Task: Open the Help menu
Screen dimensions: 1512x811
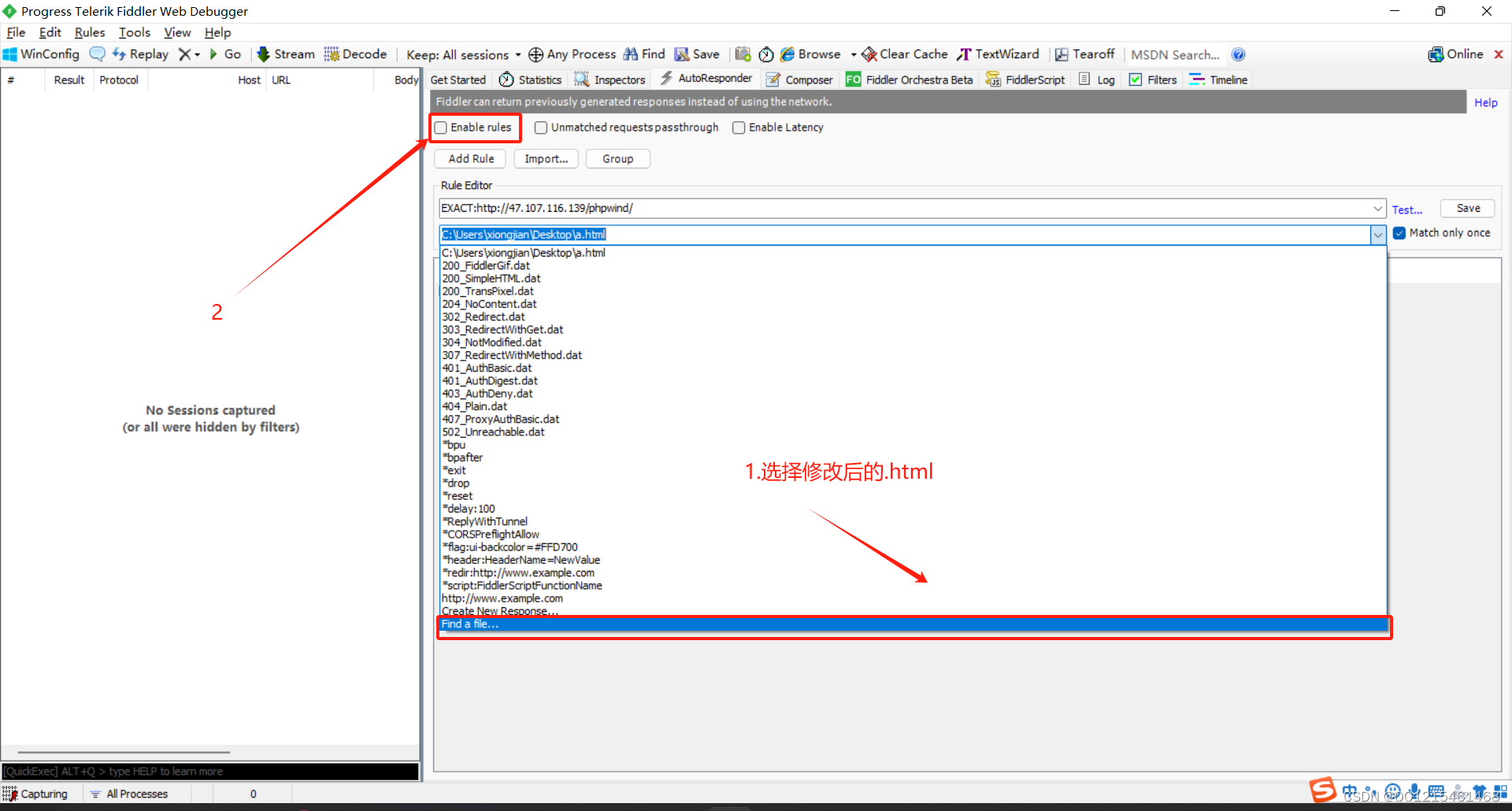Action: coord(217,32)
